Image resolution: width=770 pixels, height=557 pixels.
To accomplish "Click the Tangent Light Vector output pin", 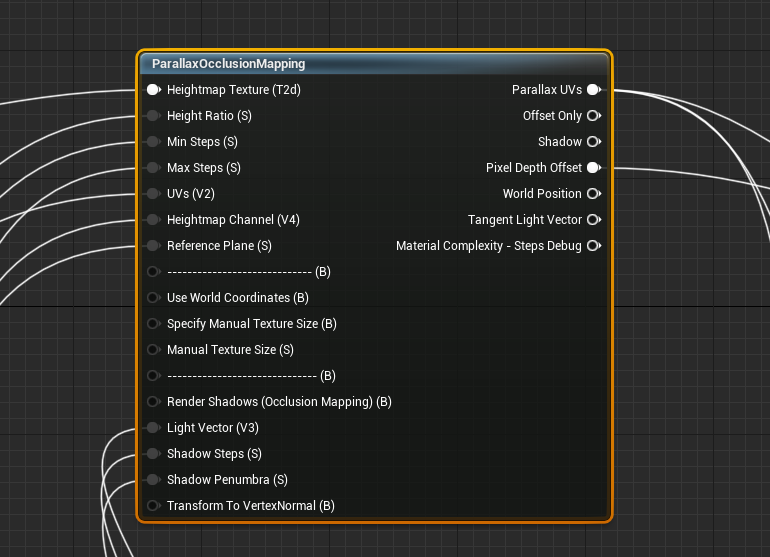I will 593,220.
